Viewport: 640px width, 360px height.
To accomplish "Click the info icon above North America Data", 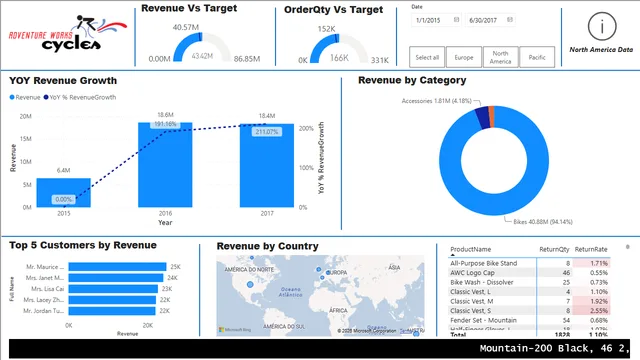I will coord(602,27).
